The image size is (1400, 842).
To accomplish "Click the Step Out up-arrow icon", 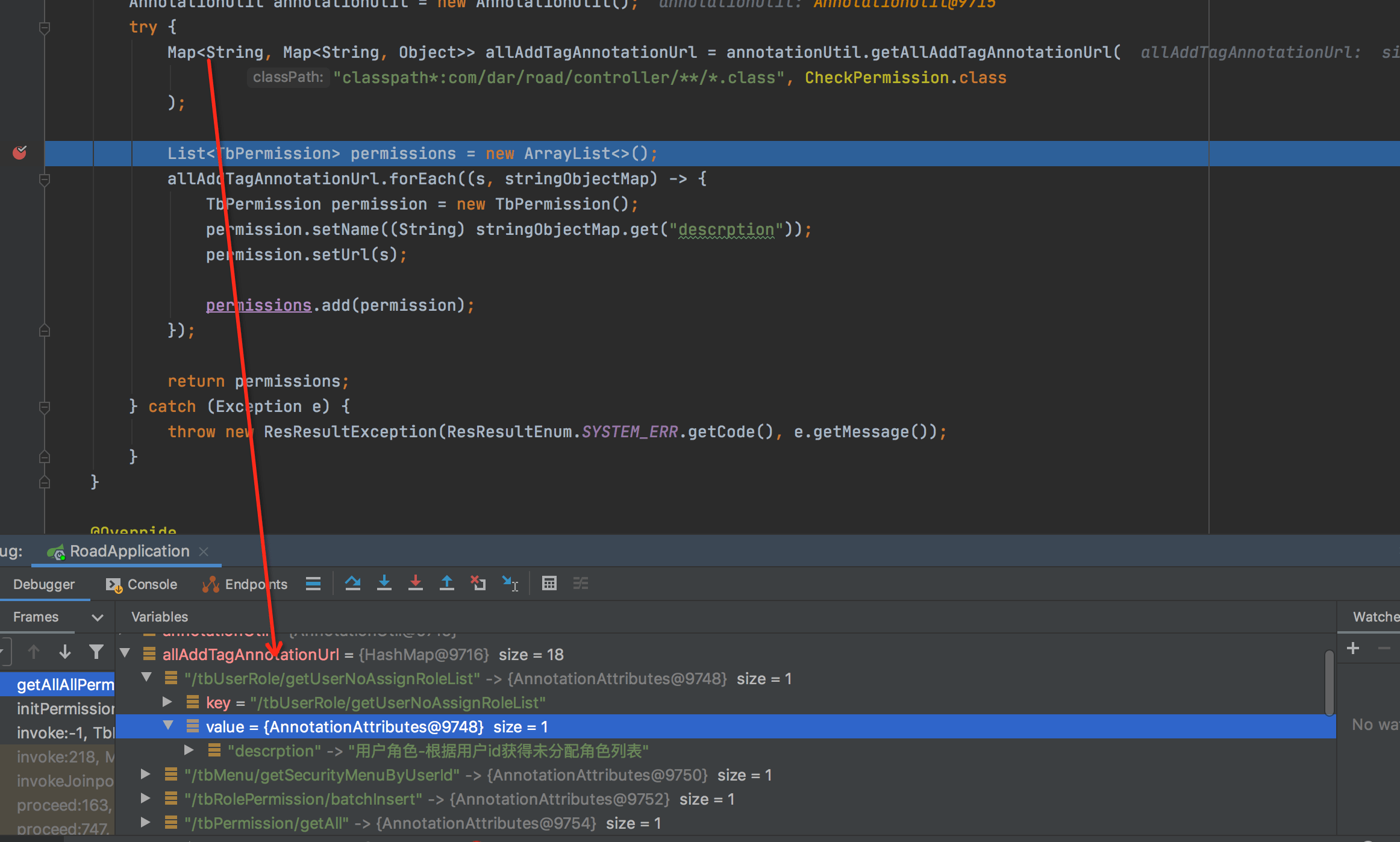I will 446,583.
